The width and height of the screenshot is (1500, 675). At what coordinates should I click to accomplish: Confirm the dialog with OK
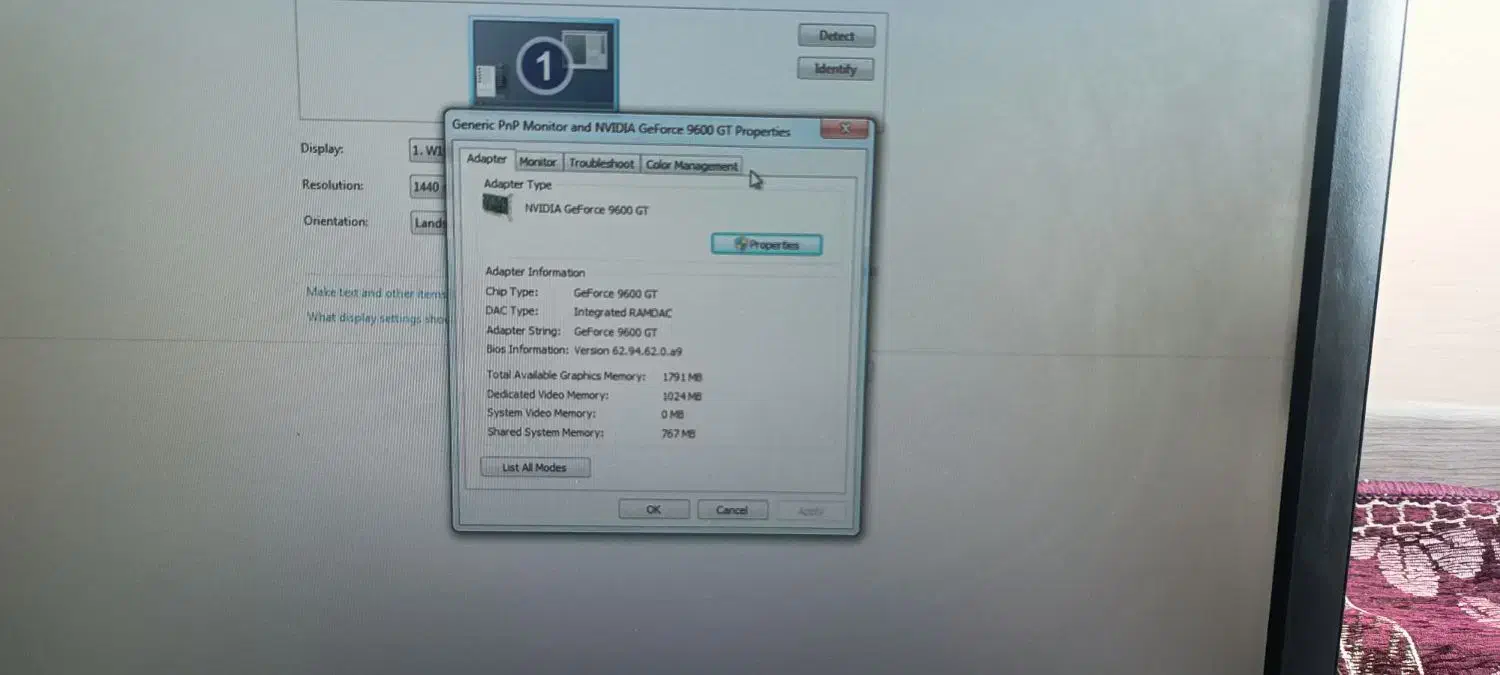(x=653, y=509)
